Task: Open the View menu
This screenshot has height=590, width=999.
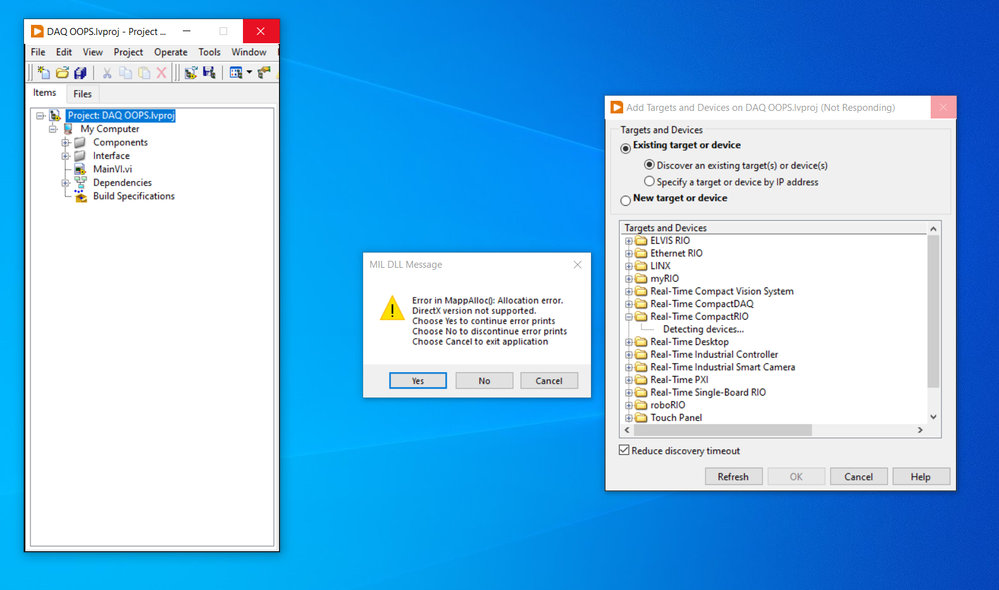Action: (x=92, y=52)
